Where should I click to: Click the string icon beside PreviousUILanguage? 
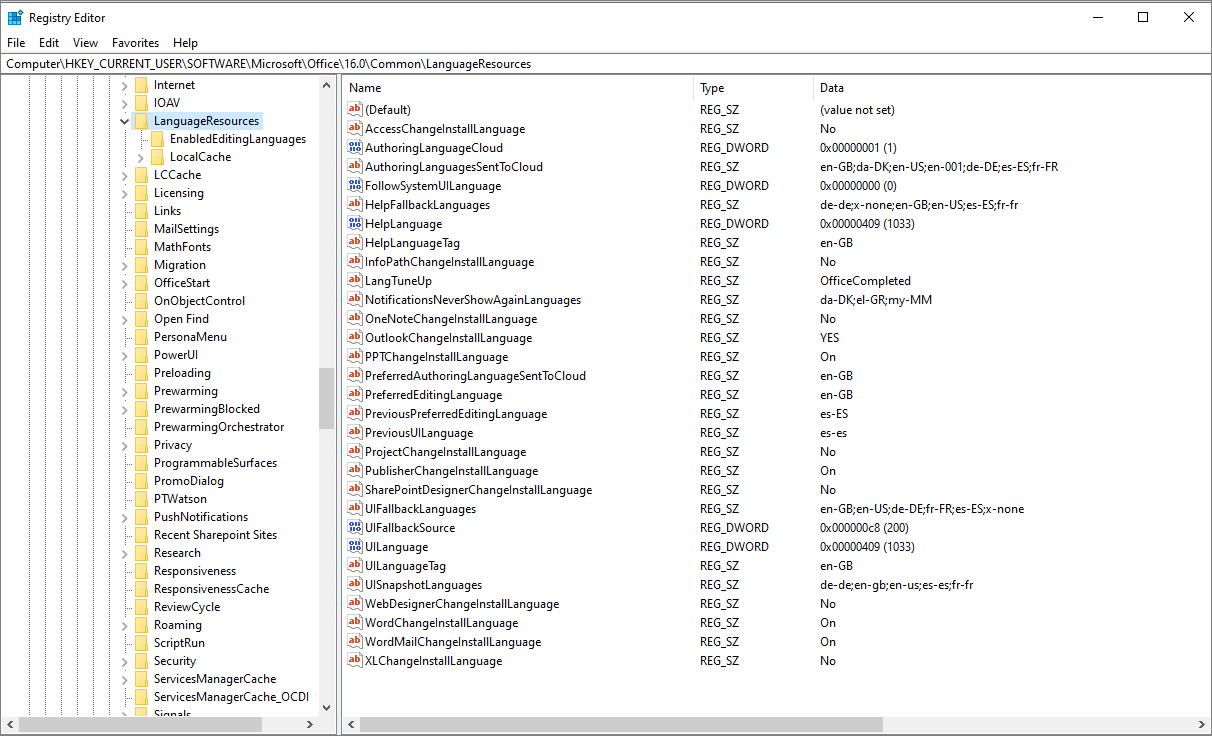354,432
